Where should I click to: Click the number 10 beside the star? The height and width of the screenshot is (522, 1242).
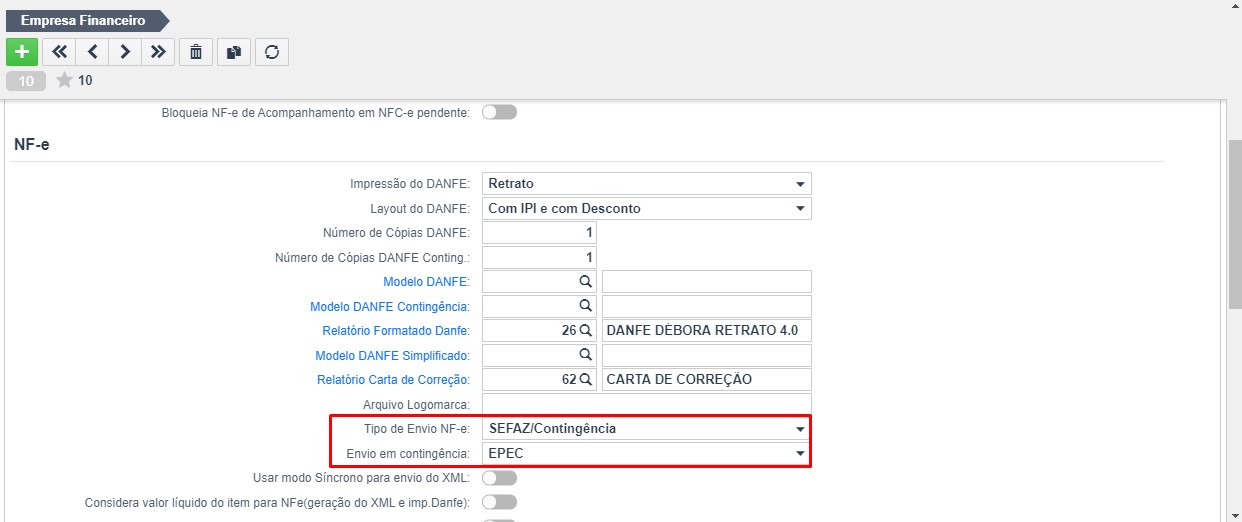(85, 81)
